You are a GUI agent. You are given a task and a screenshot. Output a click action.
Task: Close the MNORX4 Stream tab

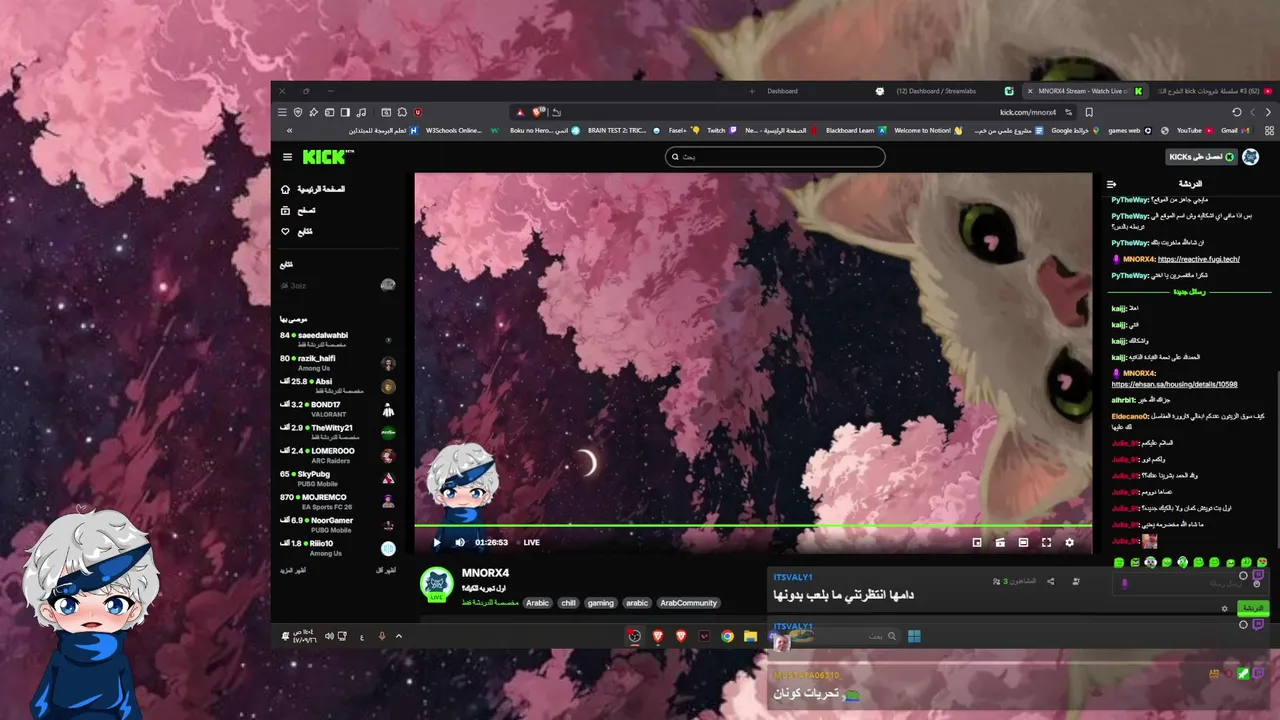(1030, 91)
